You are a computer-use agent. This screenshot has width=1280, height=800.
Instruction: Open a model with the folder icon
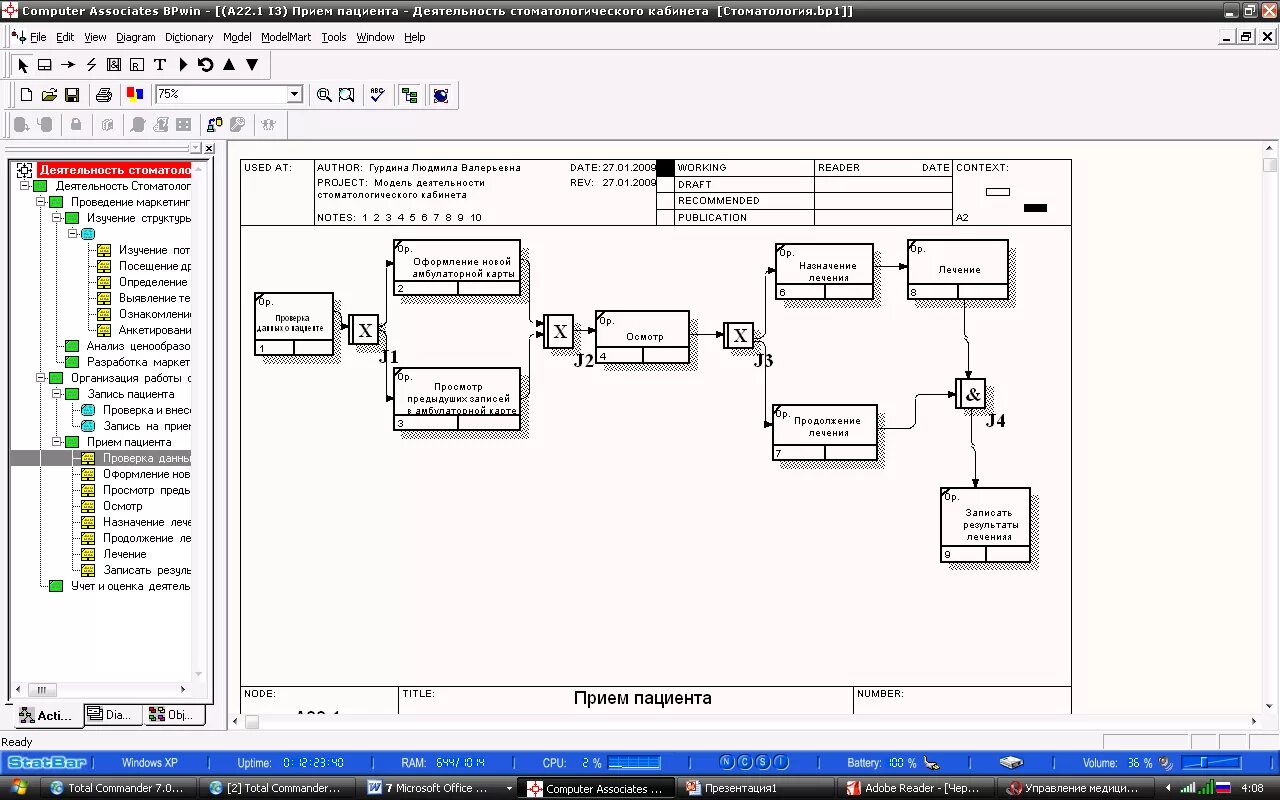pos(49,94)
